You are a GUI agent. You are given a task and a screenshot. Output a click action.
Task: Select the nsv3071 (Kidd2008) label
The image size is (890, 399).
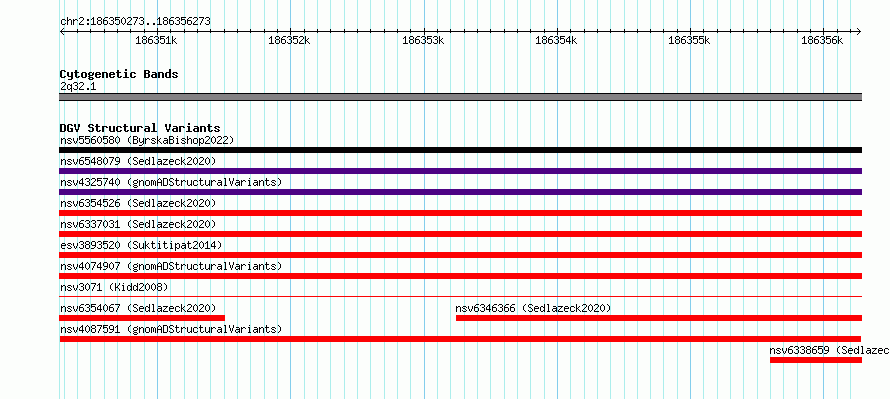tap(114, 287)
